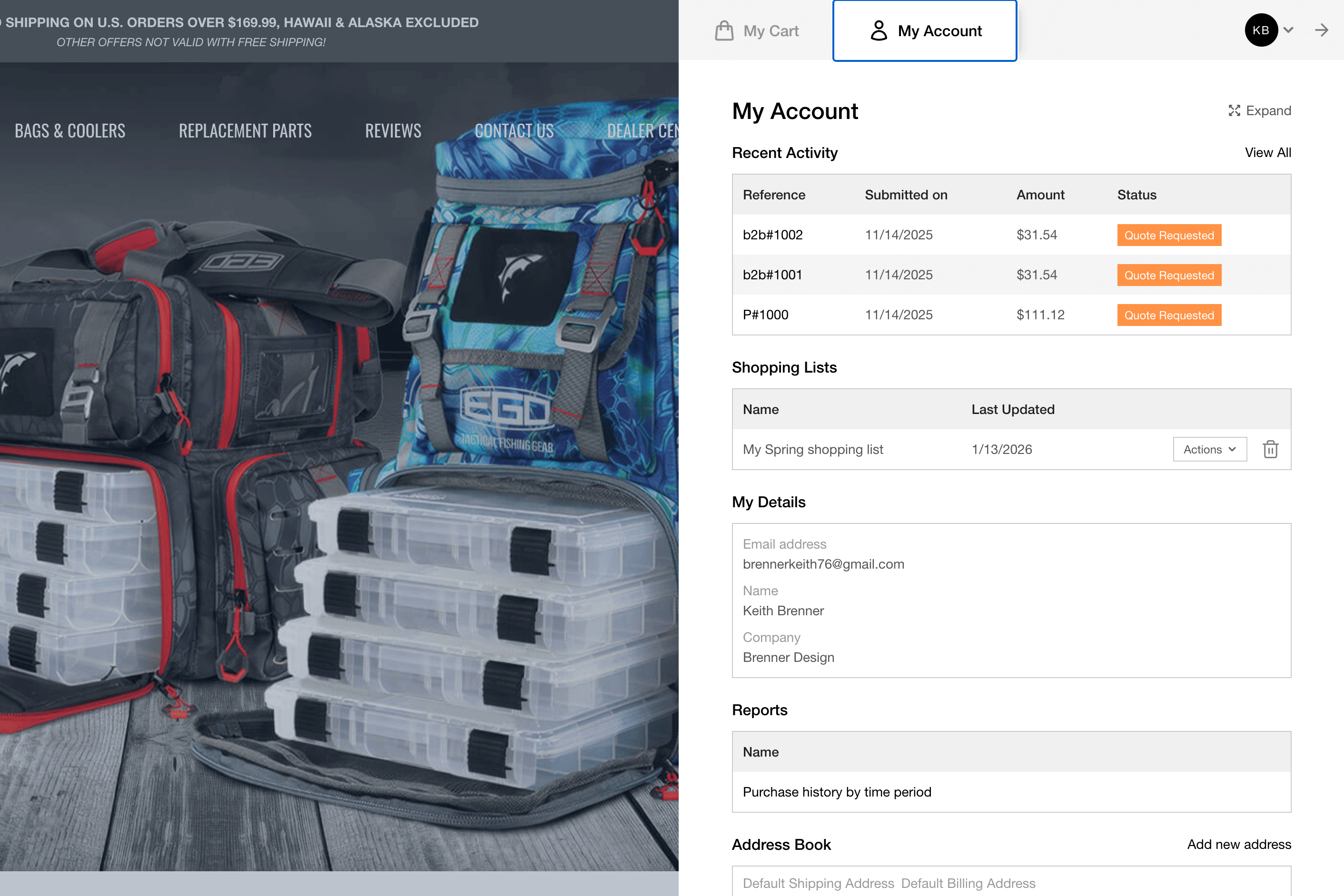Click the Expand arrows icon
The height and width of the screenshot is (896, 1344).
tap(1234, 111)
